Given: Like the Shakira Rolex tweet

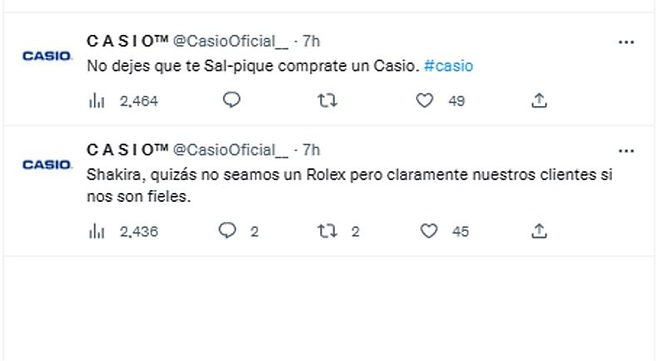Looking at the screenshot, I should click(429, 231).
